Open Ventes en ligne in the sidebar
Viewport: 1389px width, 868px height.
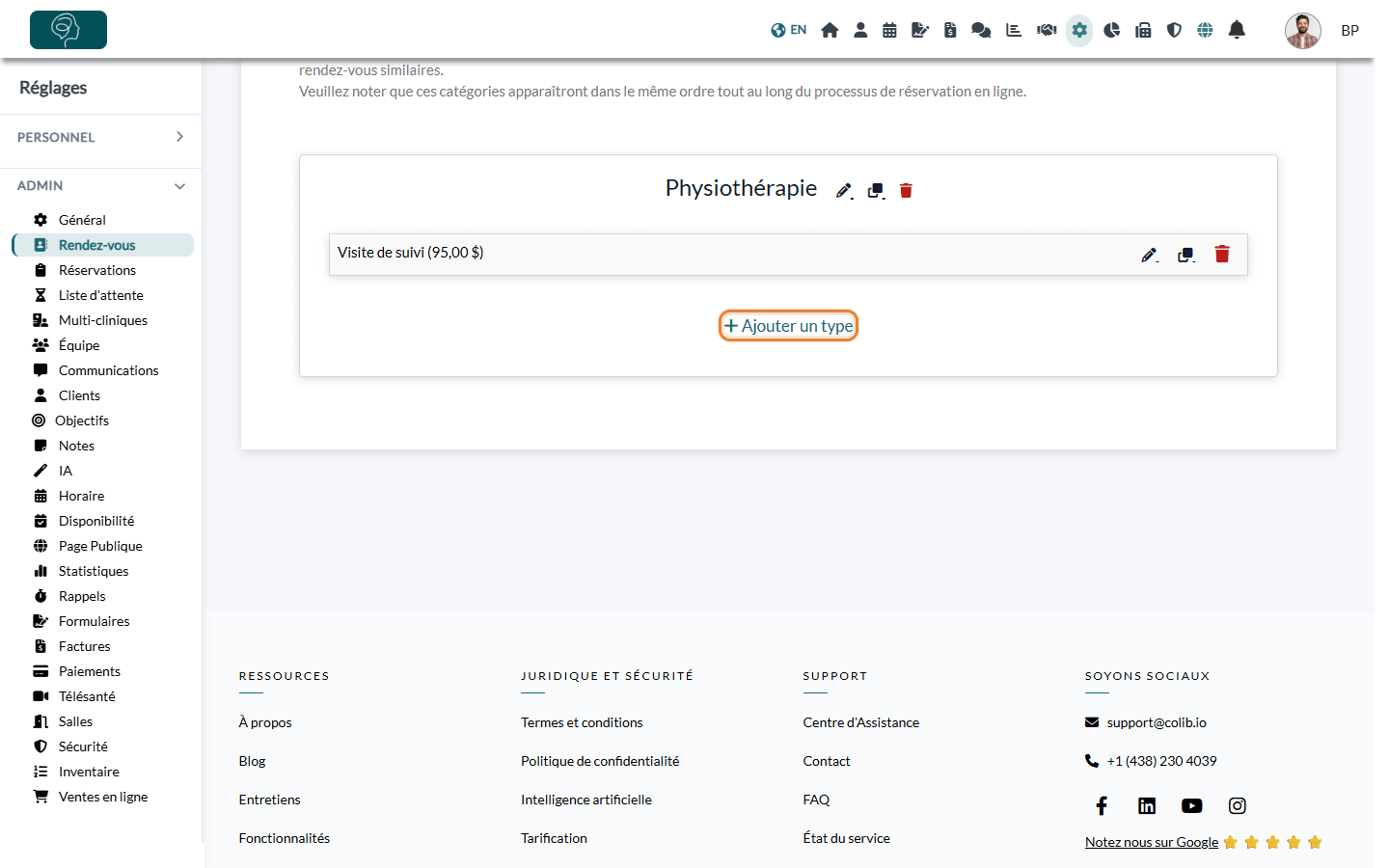coord(103,797)
